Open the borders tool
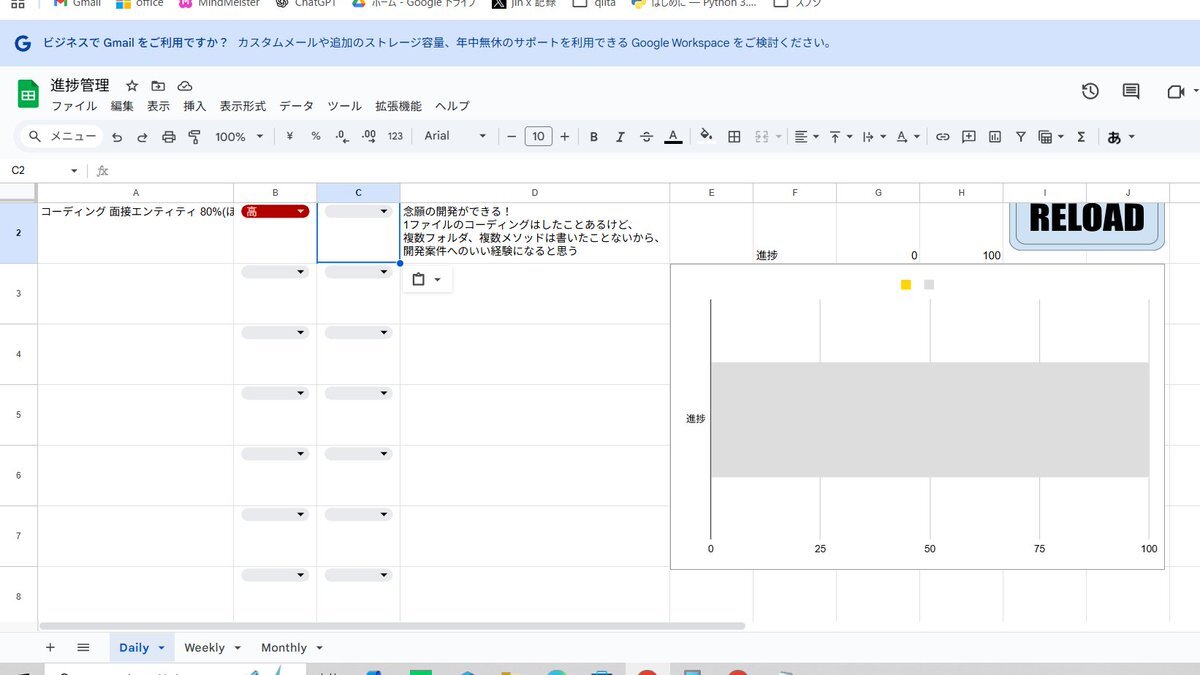This screenshot has height=675, width=1200. pos(734,137)
